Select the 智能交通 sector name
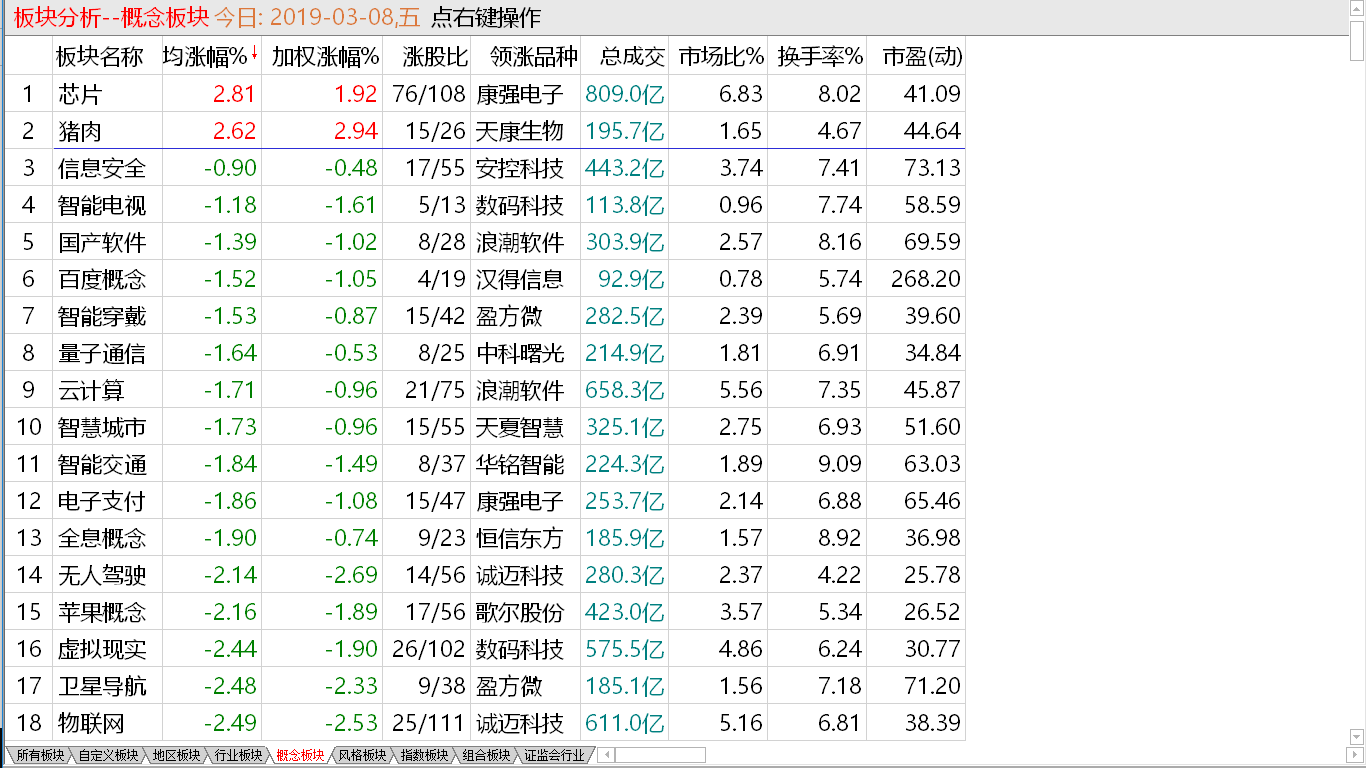Viewport: 1366px width, 768px height. 102,464
